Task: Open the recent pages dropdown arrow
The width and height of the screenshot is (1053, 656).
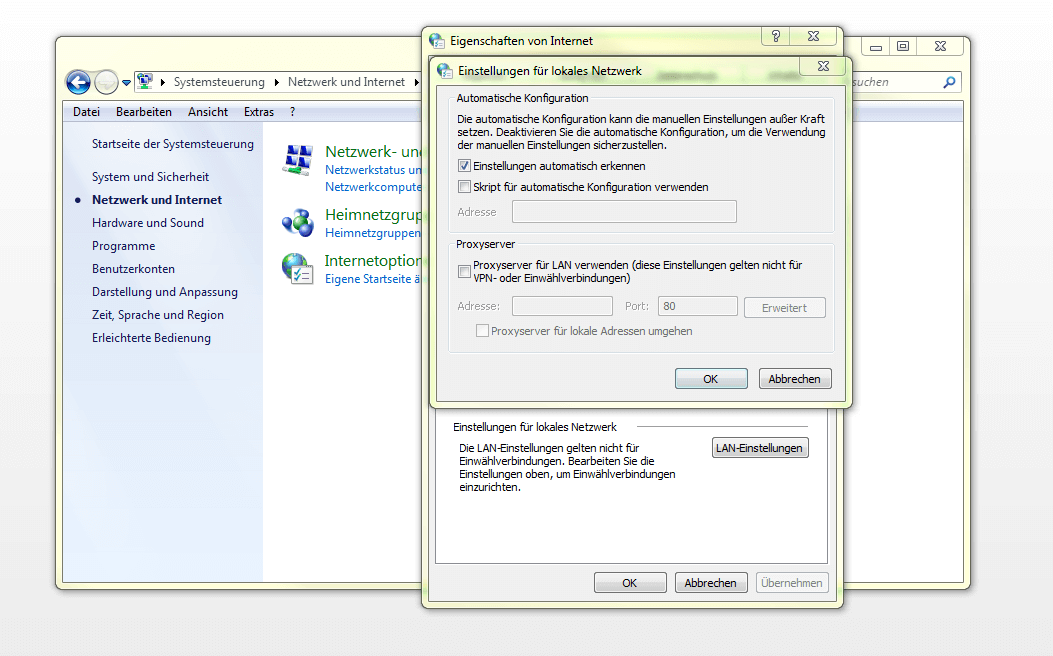Action: point(127,83)
